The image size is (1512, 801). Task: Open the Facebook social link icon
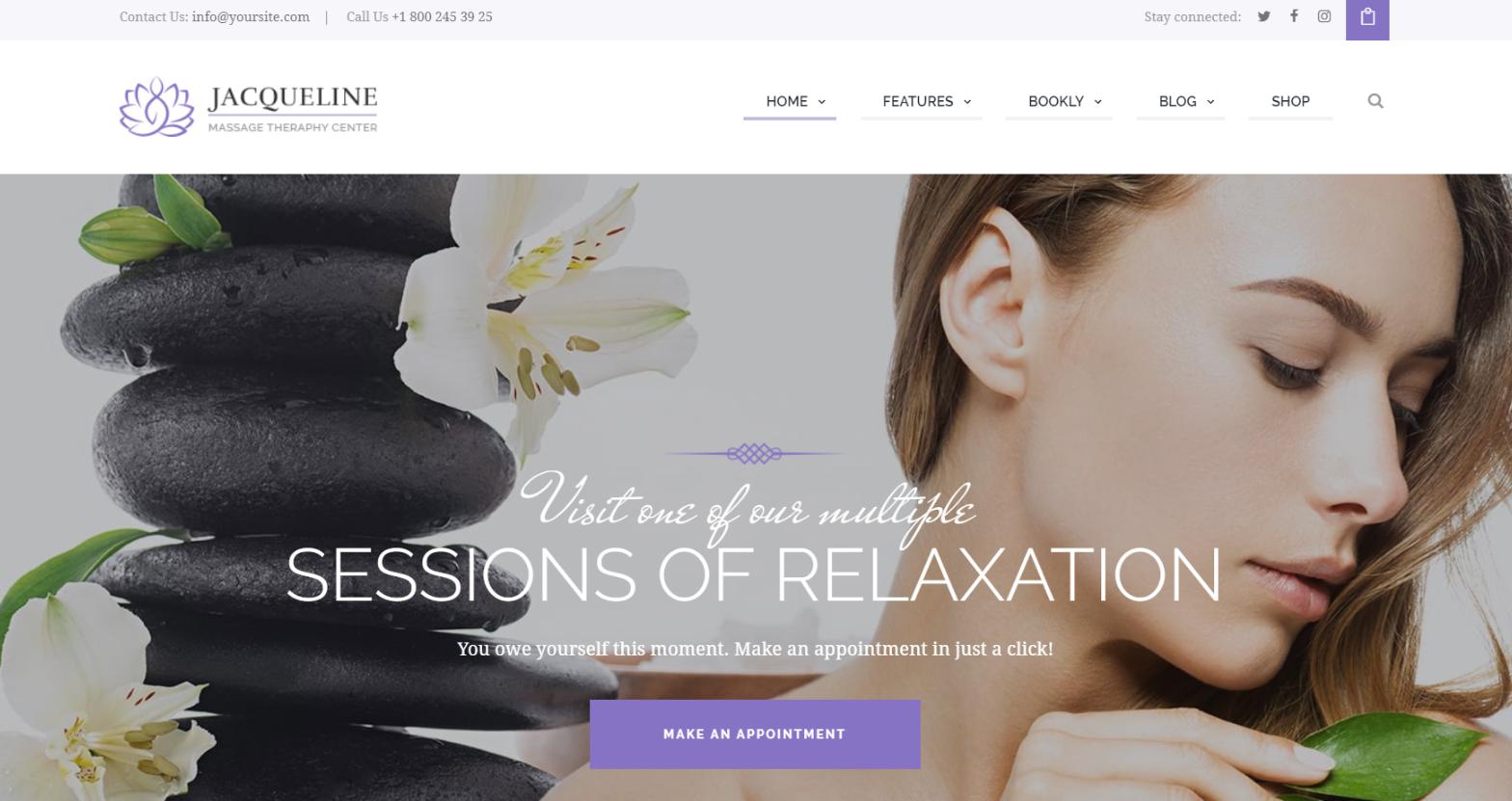(1294, 15)
